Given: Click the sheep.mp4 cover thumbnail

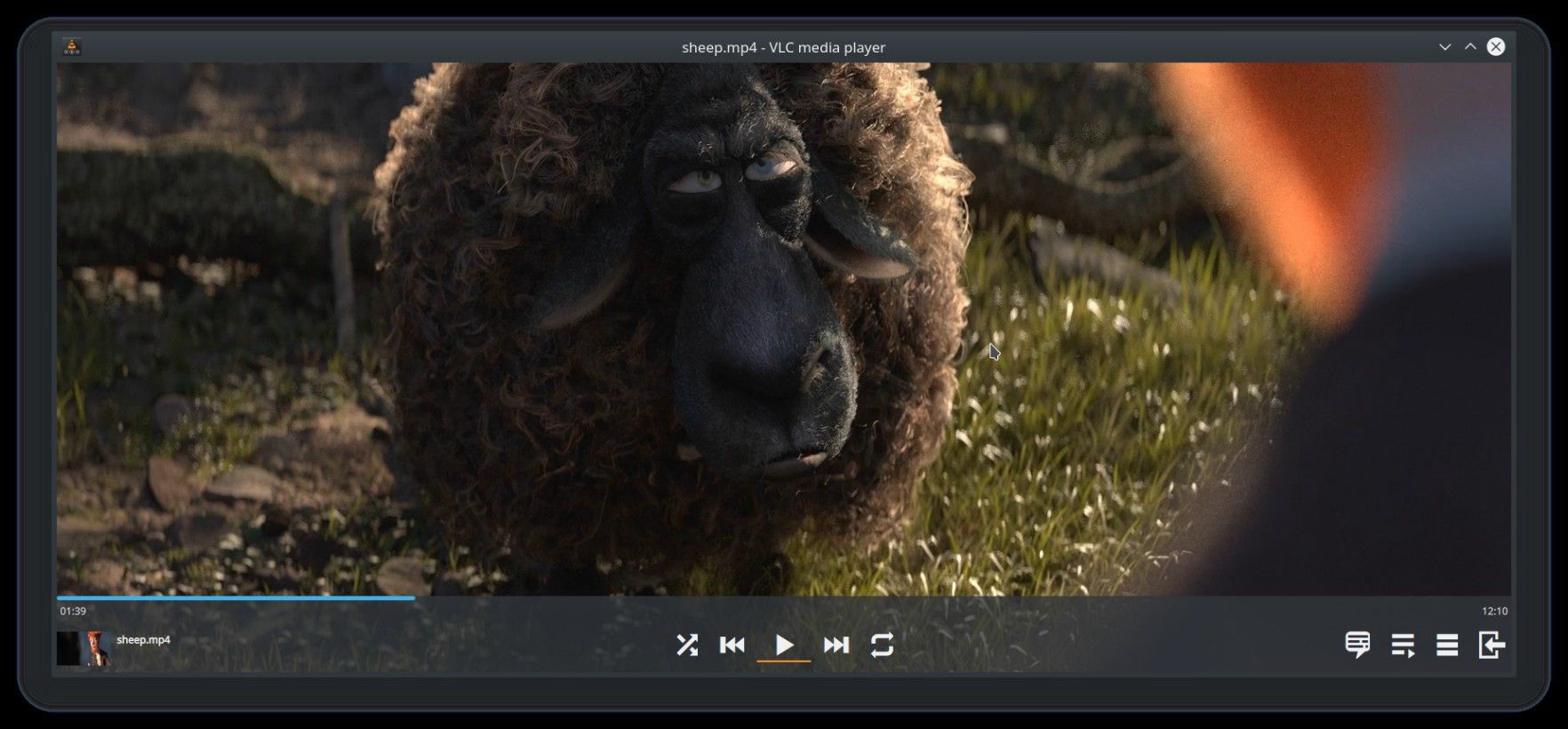Looking at the screenshot, I should pos(84,648).
